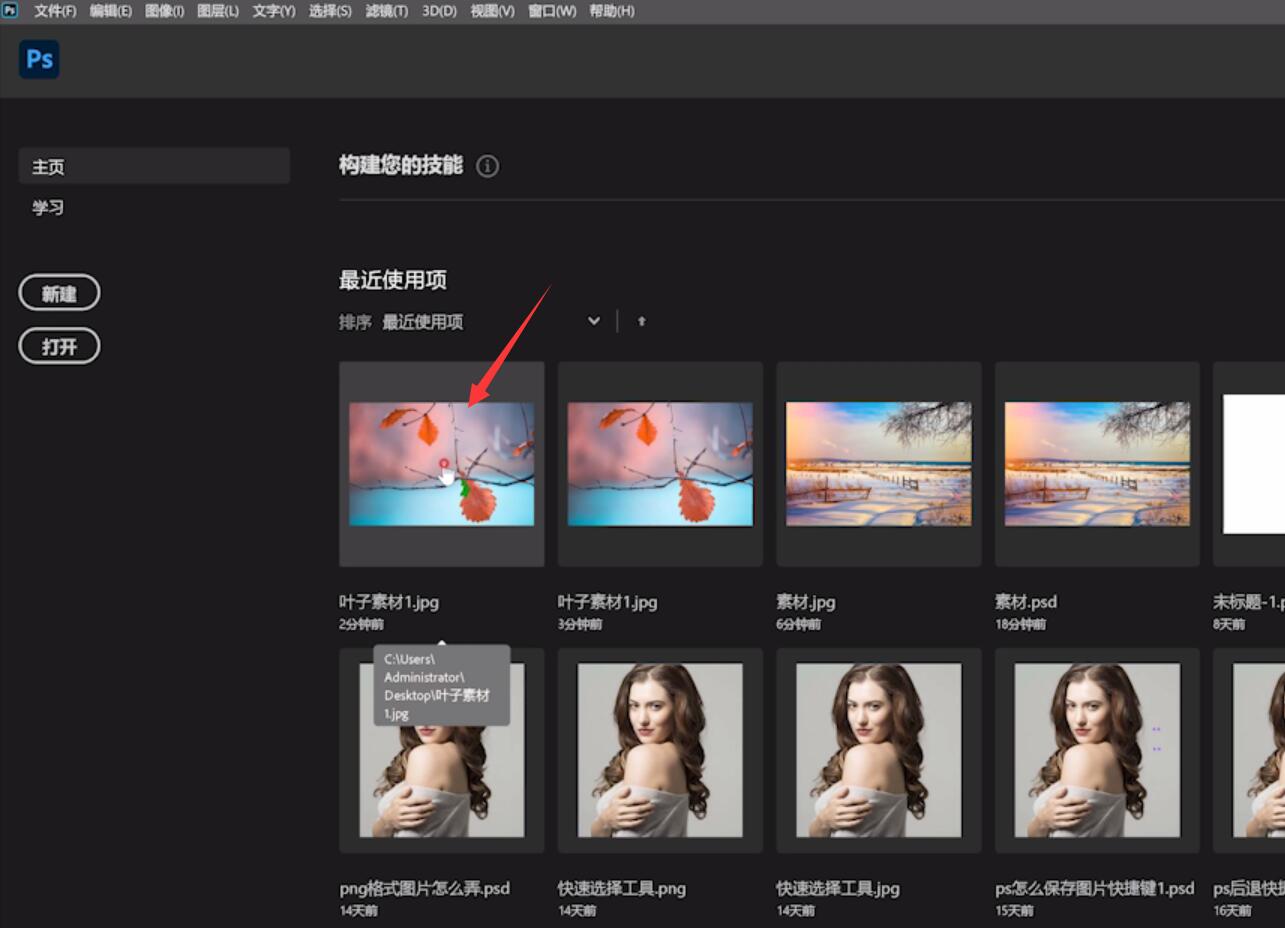Screen dimensions: 1285x928
Task: Open the 窗口(W) menu
Action: click(552, 11)
